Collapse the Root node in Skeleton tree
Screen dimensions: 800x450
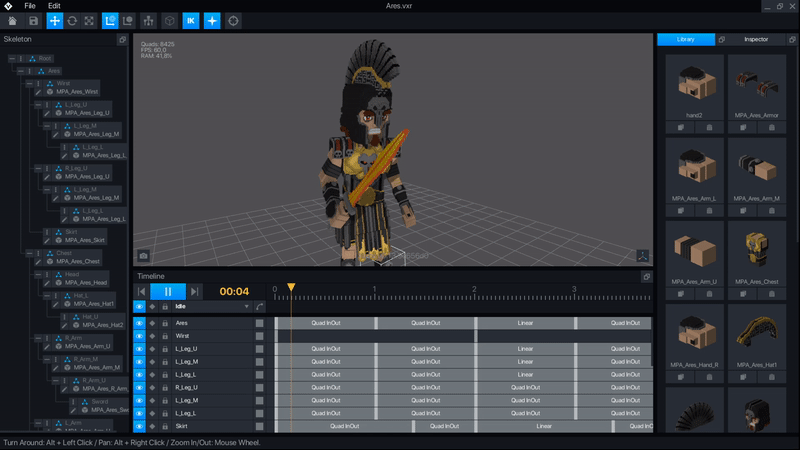coord(12,59)
